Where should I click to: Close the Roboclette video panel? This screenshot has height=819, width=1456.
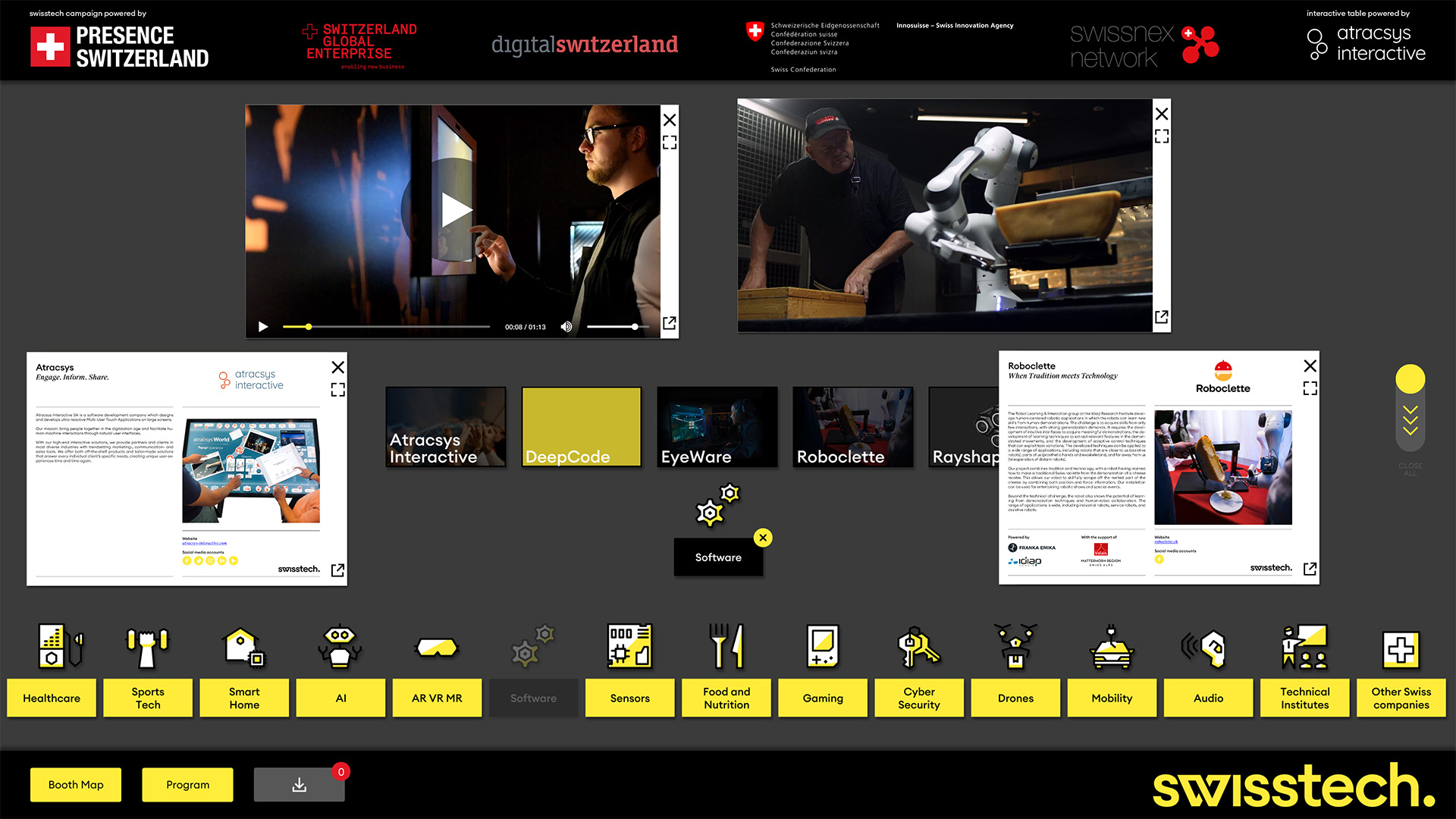pos(1162,114)
